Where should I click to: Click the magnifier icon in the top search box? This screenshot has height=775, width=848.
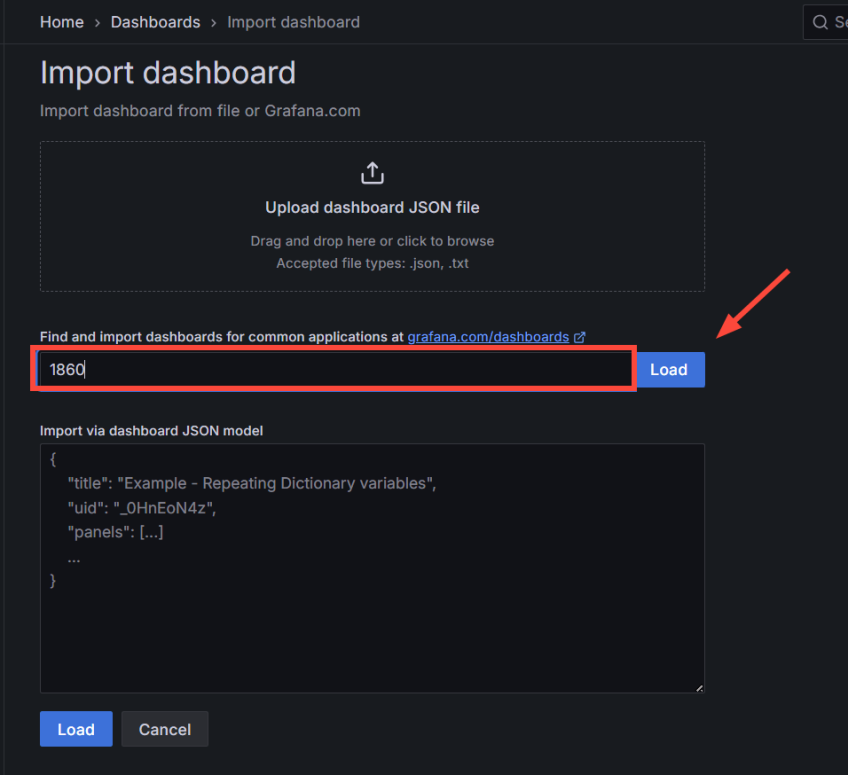pos(822,21)
